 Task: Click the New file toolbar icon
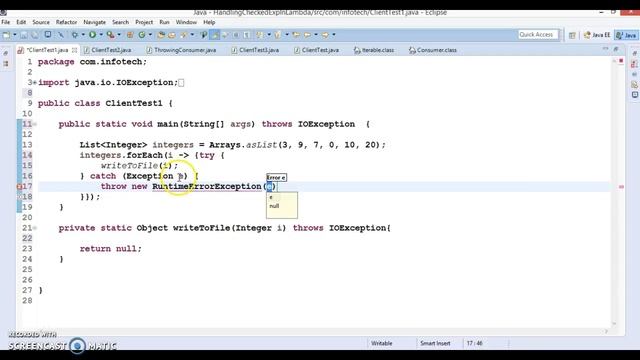[x=6, y=35]
